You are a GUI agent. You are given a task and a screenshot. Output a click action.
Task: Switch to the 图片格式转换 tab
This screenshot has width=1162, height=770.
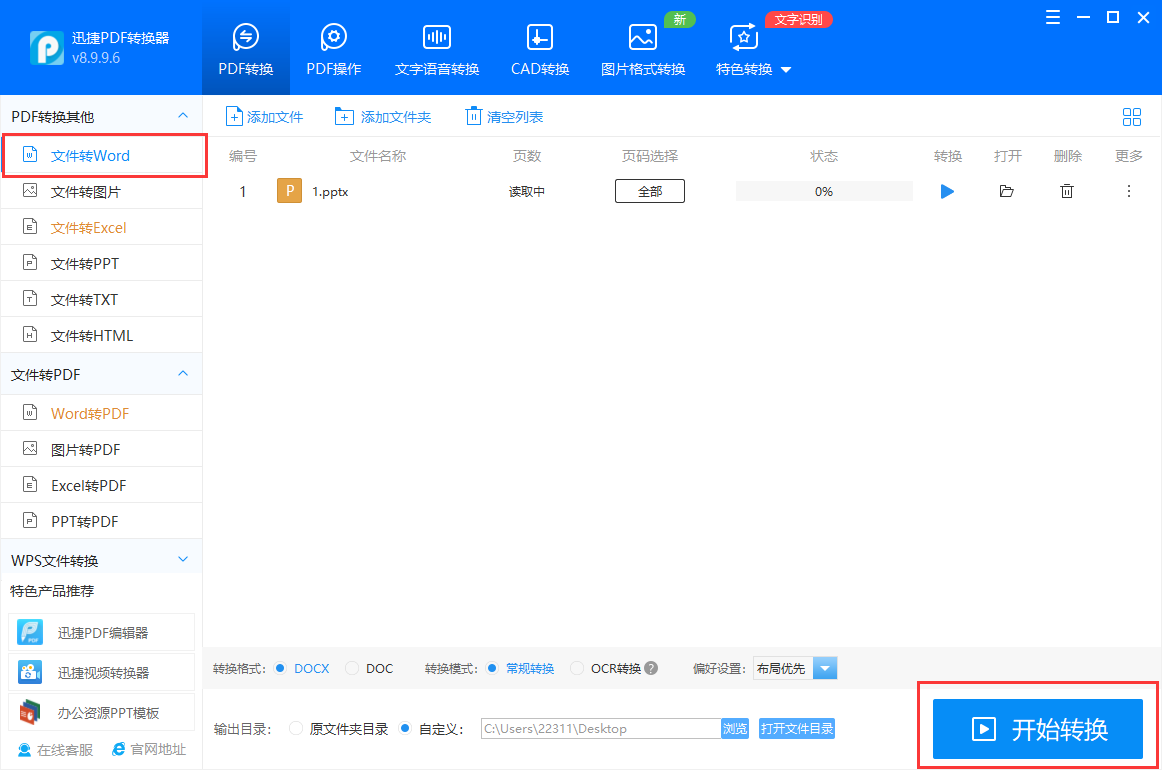coord(642,47)
